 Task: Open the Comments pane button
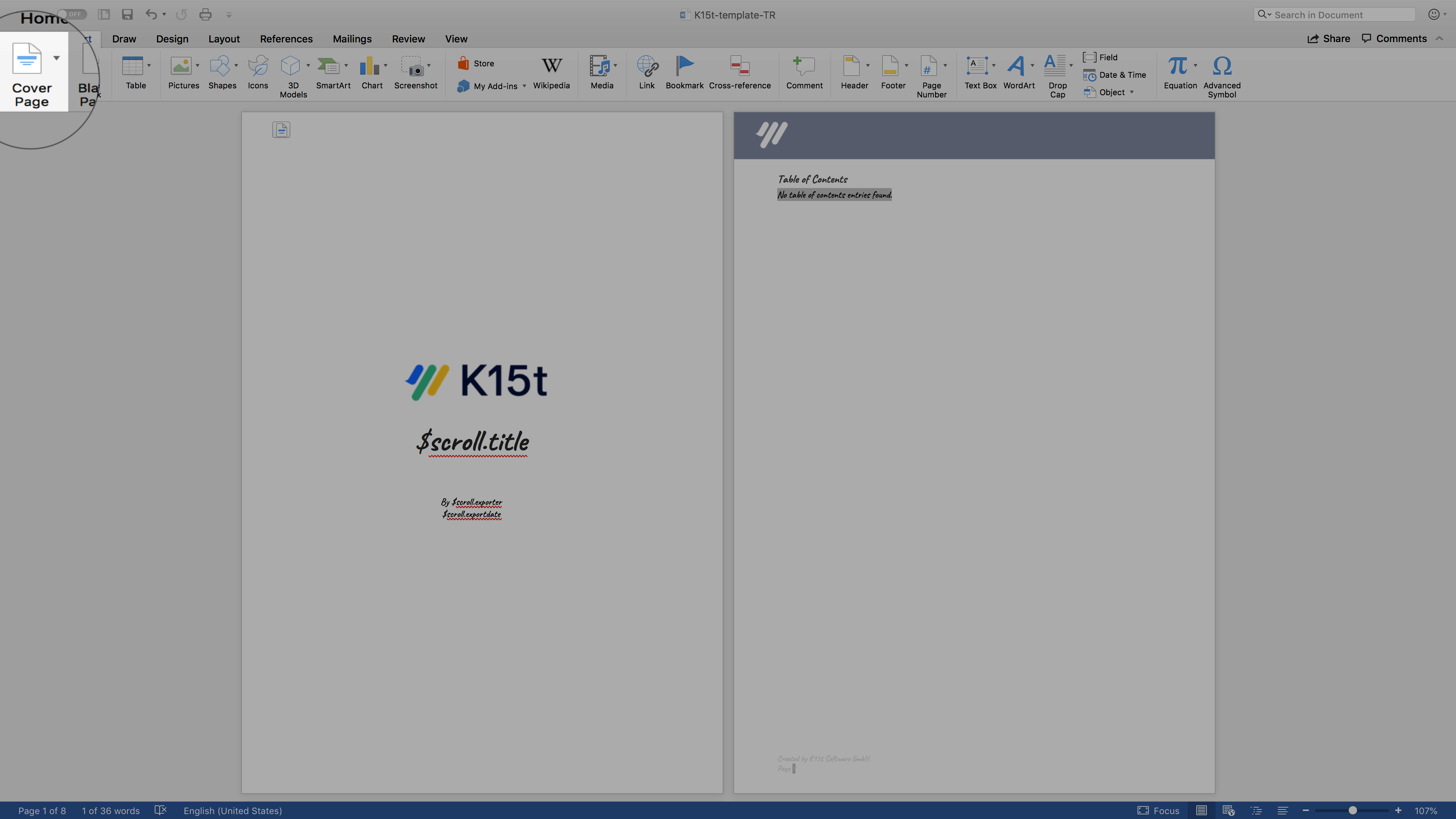coord(1394,38)
